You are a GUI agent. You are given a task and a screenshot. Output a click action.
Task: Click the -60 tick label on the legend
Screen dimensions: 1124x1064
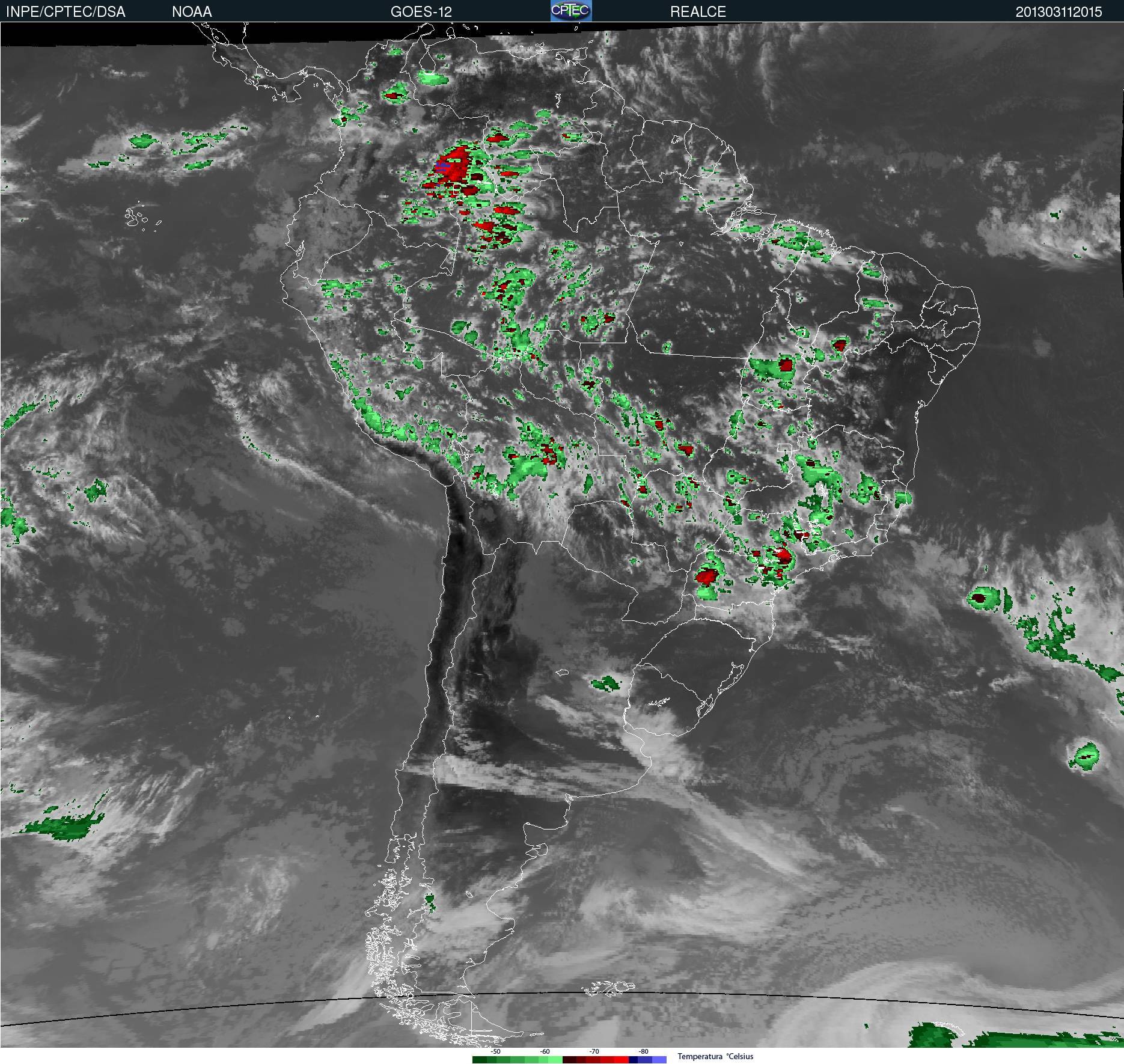pyautogui.click(x=545, y=1051)
